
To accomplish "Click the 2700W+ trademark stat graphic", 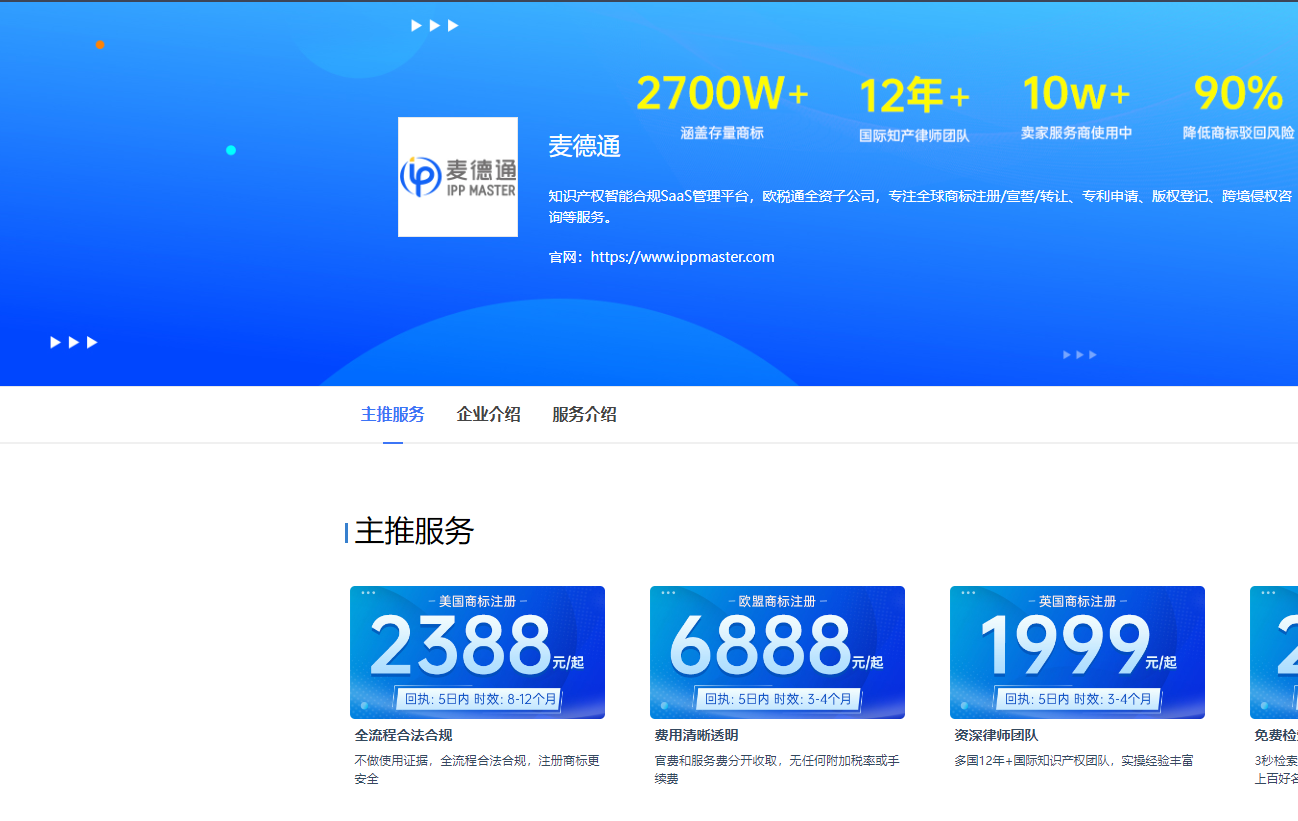I will tap(722, 105).
